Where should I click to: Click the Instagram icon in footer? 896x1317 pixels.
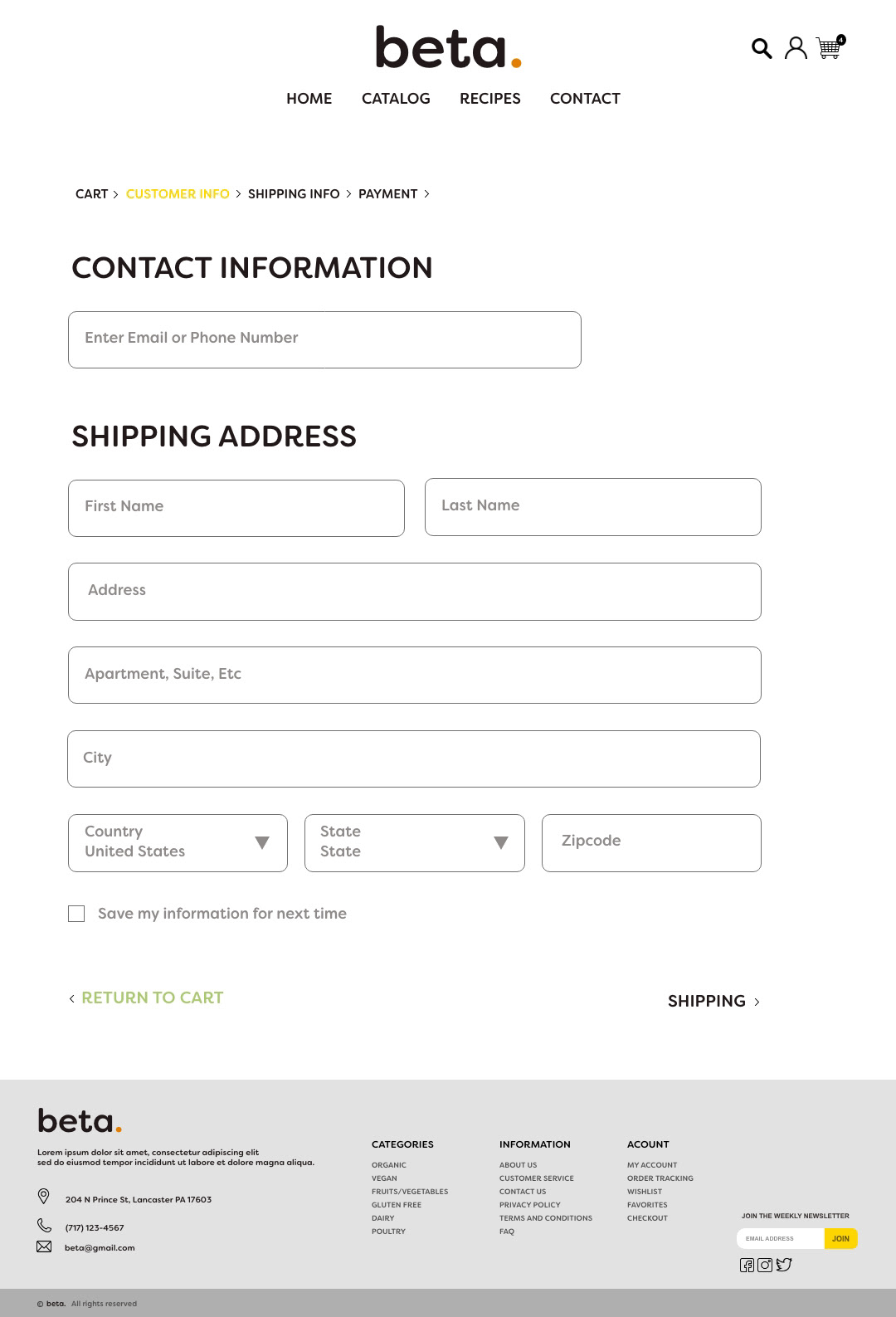[x=765, y=1265]
